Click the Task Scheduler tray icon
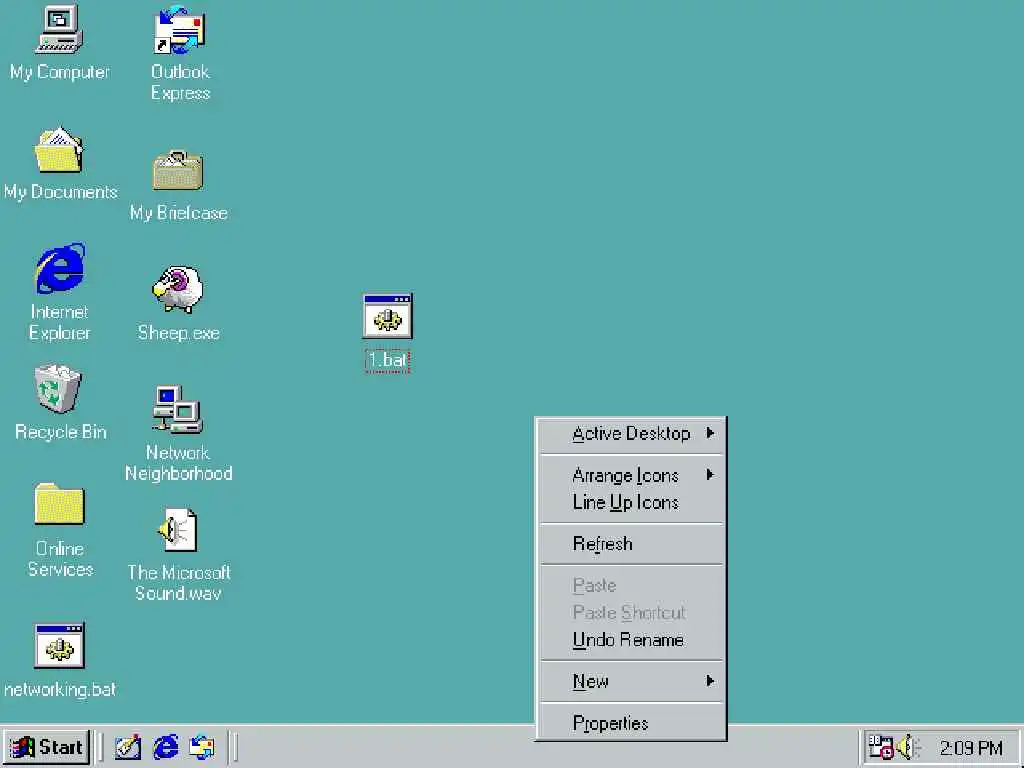 (880, 747)
